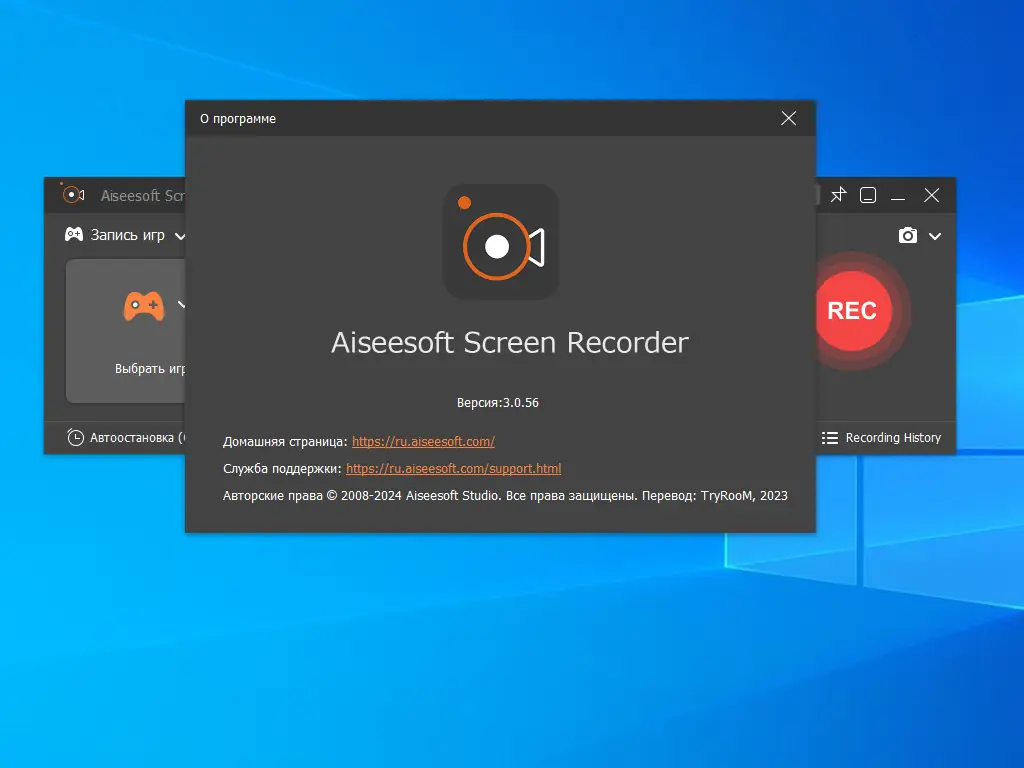Pin the recorder window with the pin icon

pos(838,195)
